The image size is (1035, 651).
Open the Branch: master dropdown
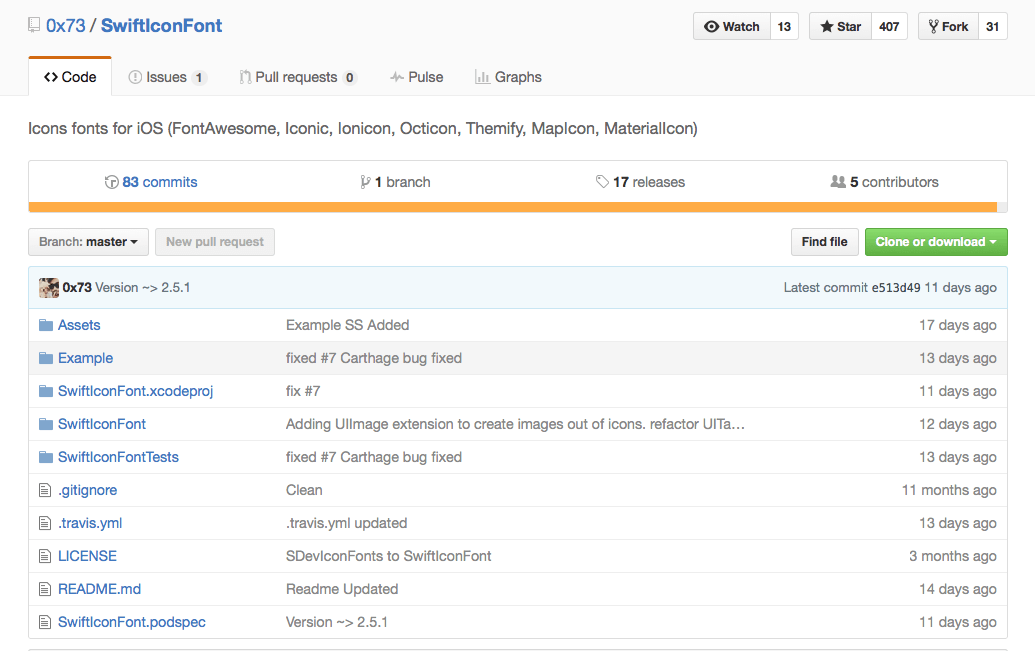pos(88,242)
